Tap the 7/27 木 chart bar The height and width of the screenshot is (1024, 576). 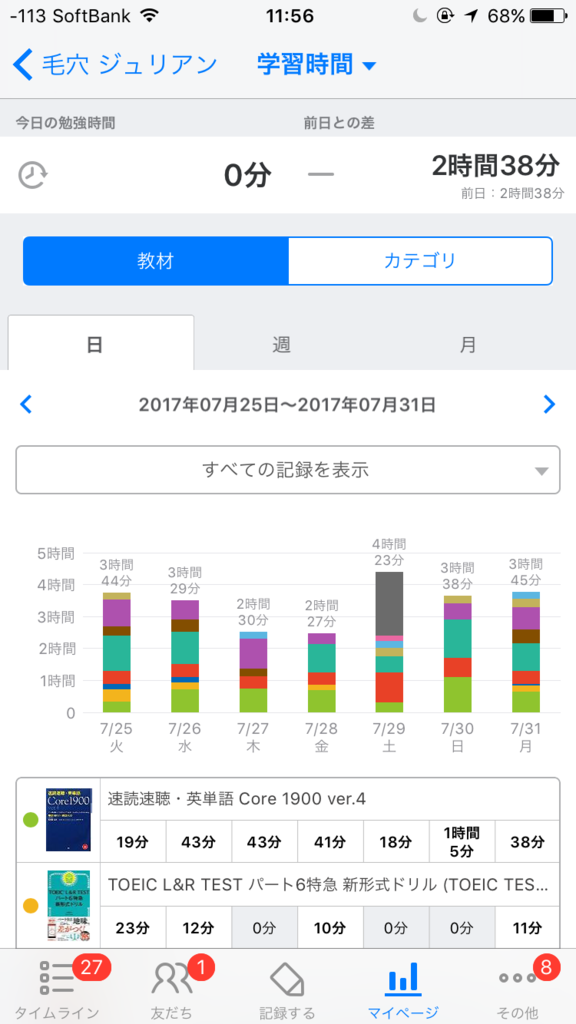(253, 672)
